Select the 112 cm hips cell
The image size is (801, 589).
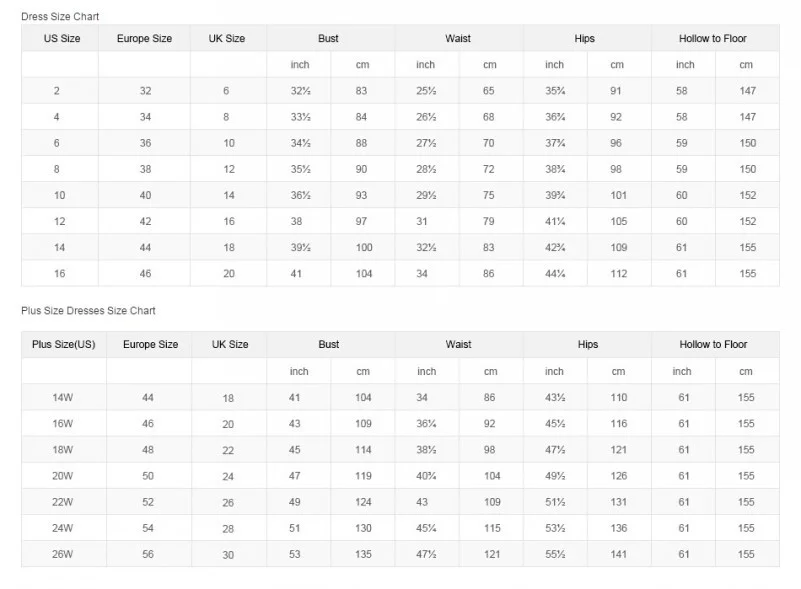pos(617,274)
